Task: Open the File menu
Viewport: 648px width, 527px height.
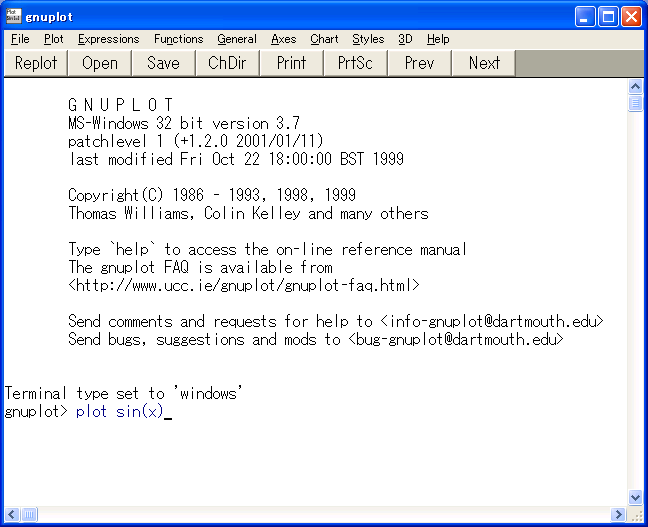Action: click(x=20, y=39)
